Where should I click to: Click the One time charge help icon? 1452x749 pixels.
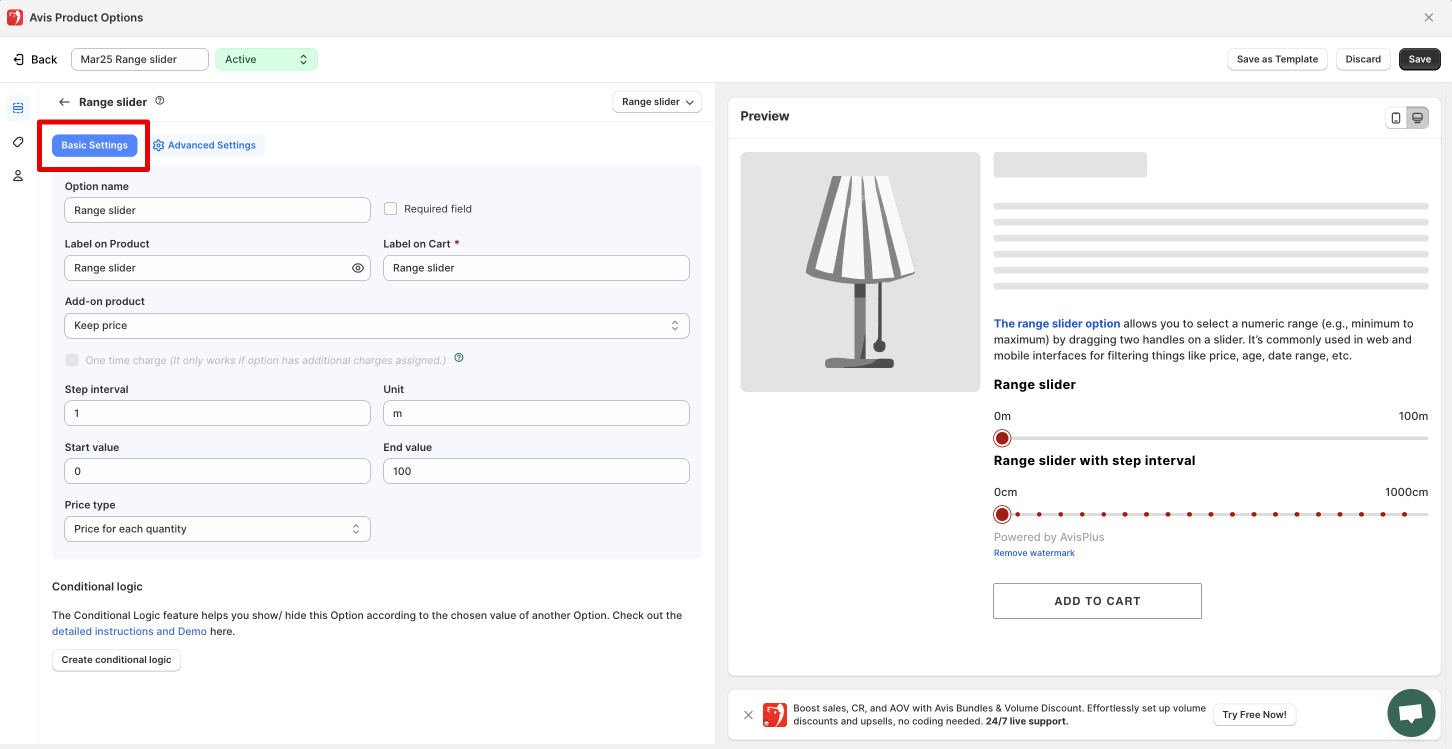tap(459, 358)
